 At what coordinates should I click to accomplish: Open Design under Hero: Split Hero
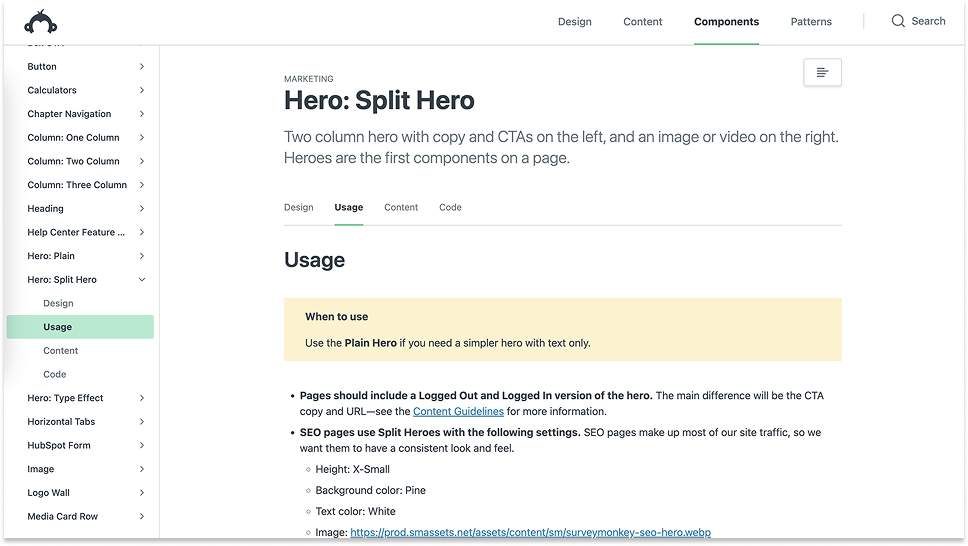coord(58,303)
